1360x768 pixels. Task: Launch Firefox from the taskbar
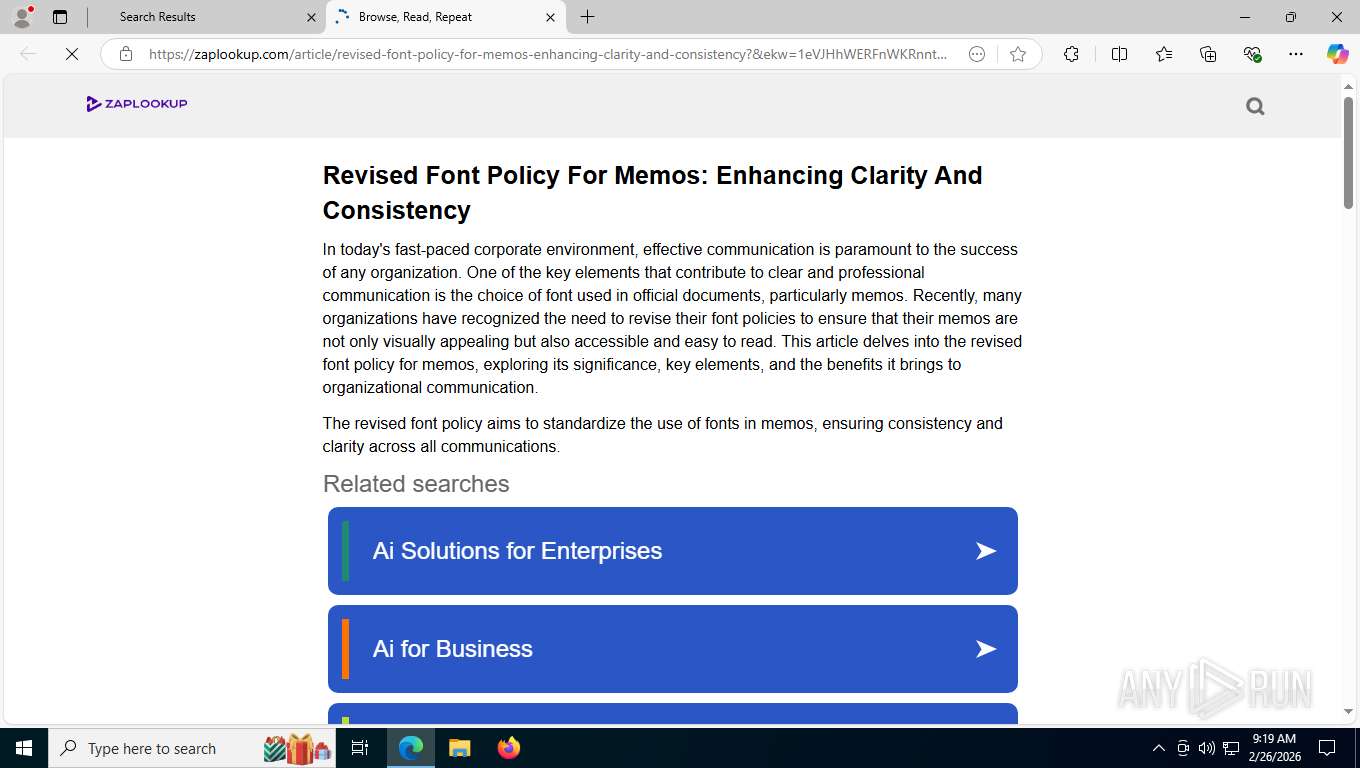point(509,748)
